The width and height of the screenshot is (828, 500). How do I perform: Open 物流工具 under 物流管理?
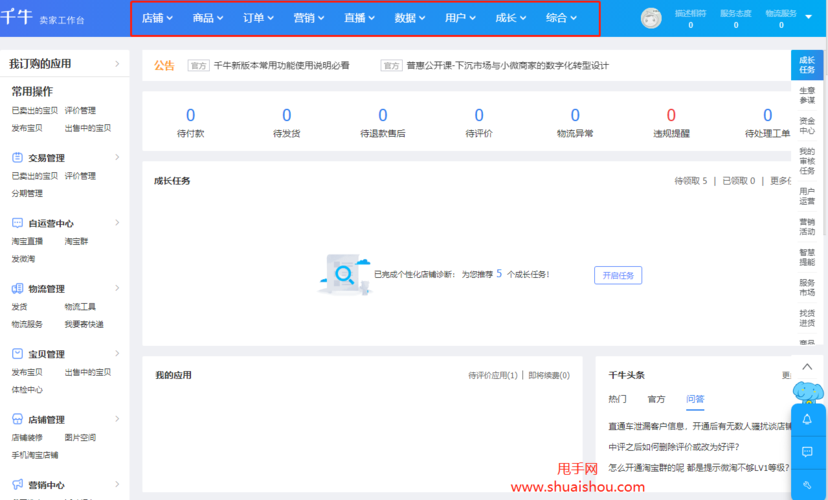click(80, 307)
